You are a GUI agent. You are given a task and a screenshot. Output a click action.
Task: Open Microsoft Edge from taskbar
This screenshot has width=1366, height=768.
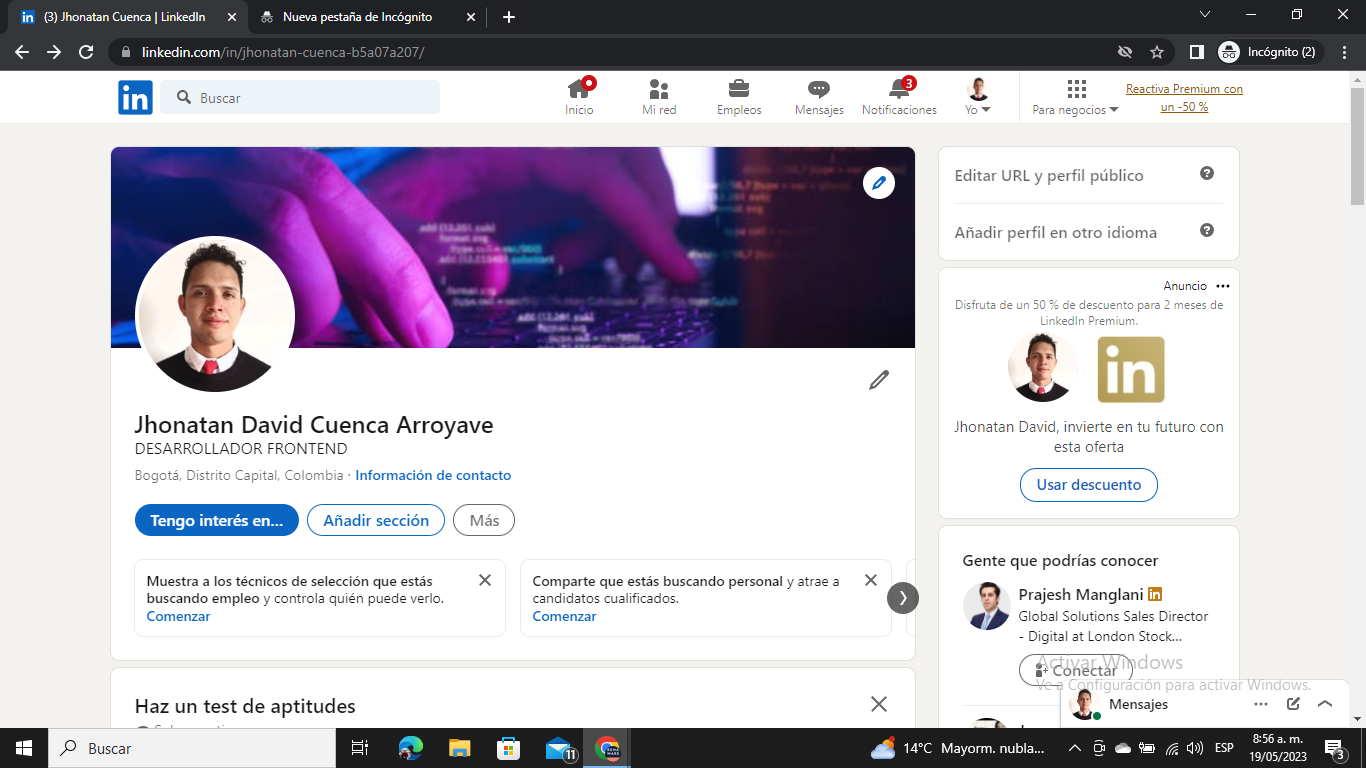click(411, 748)
